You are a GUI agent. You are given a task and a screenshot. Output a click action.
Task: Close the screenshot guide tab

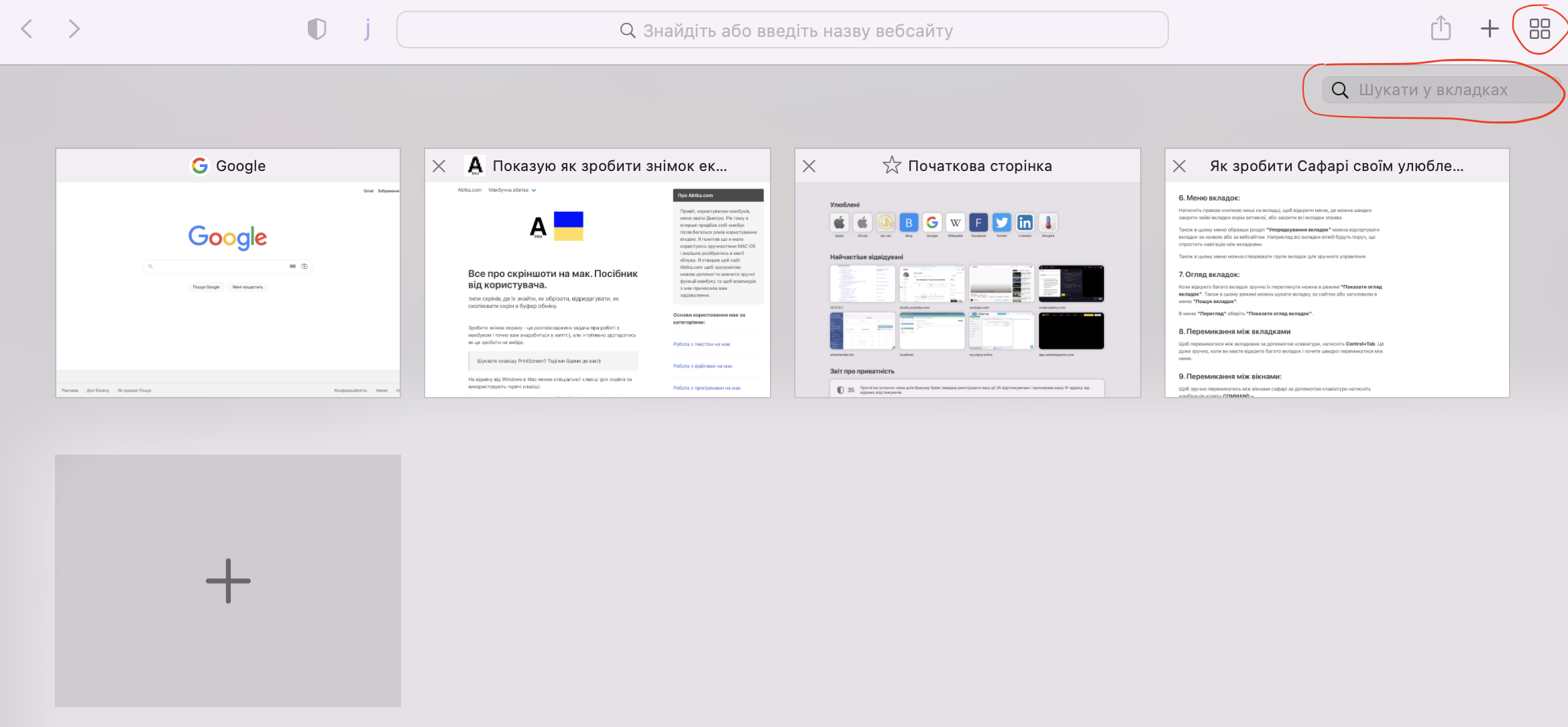(439, 166)
